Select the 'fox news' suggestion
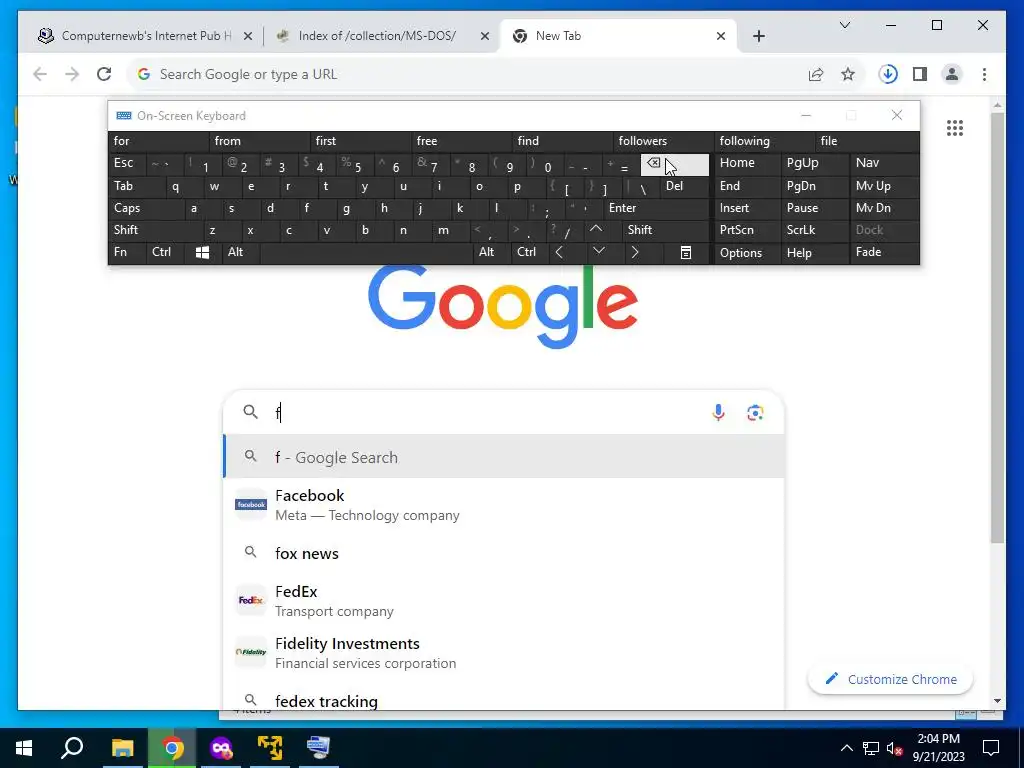 click(504, 553)
